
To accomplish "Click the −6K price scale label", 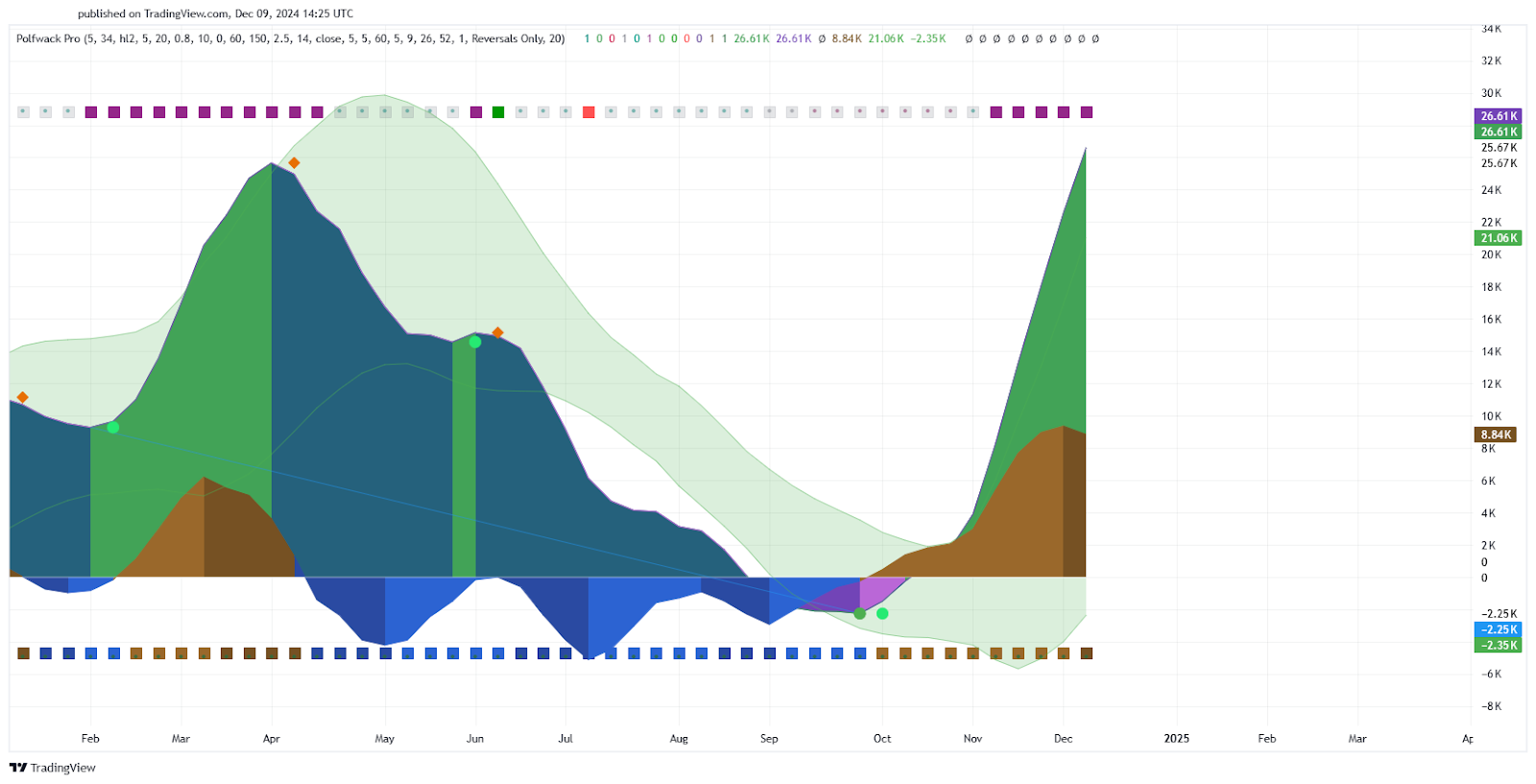I will tap(1491, 675).
